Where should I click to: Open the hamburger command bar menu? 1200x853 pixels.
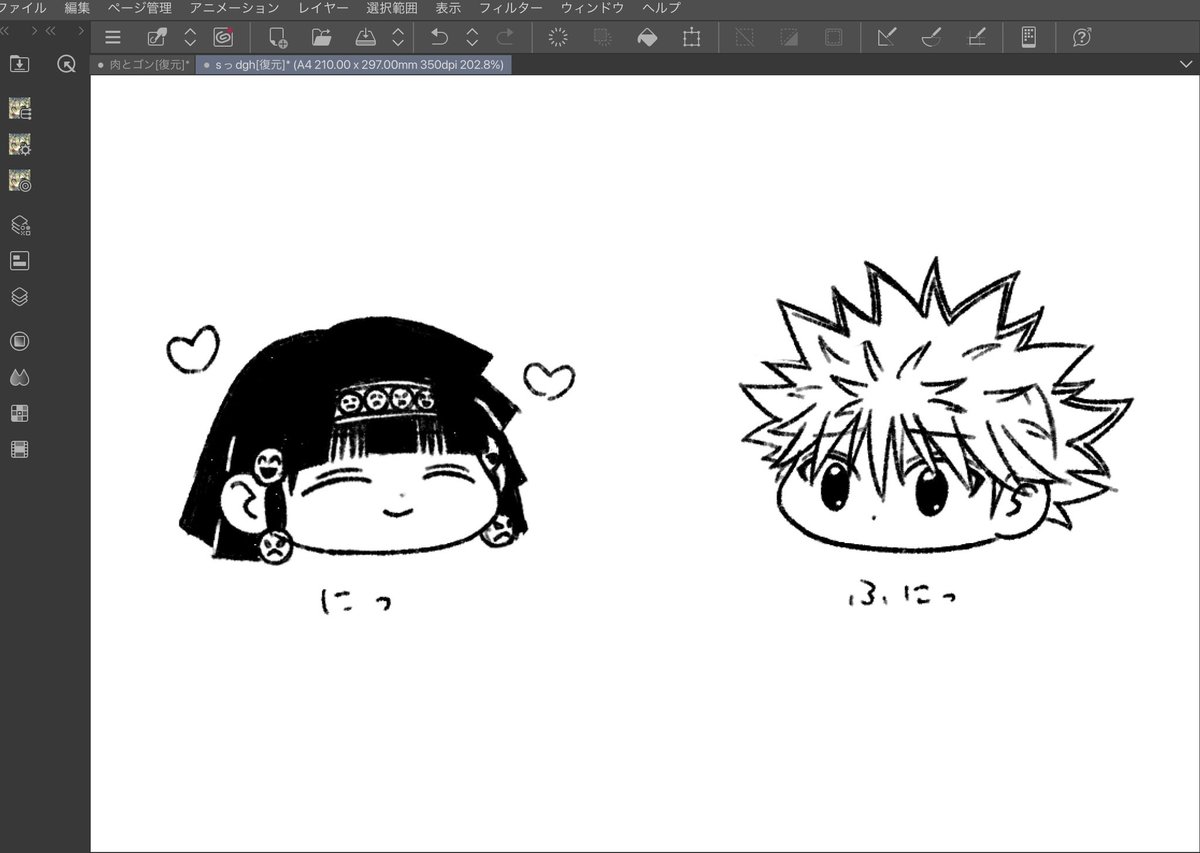pyautogui.click(x=113, y=38)
